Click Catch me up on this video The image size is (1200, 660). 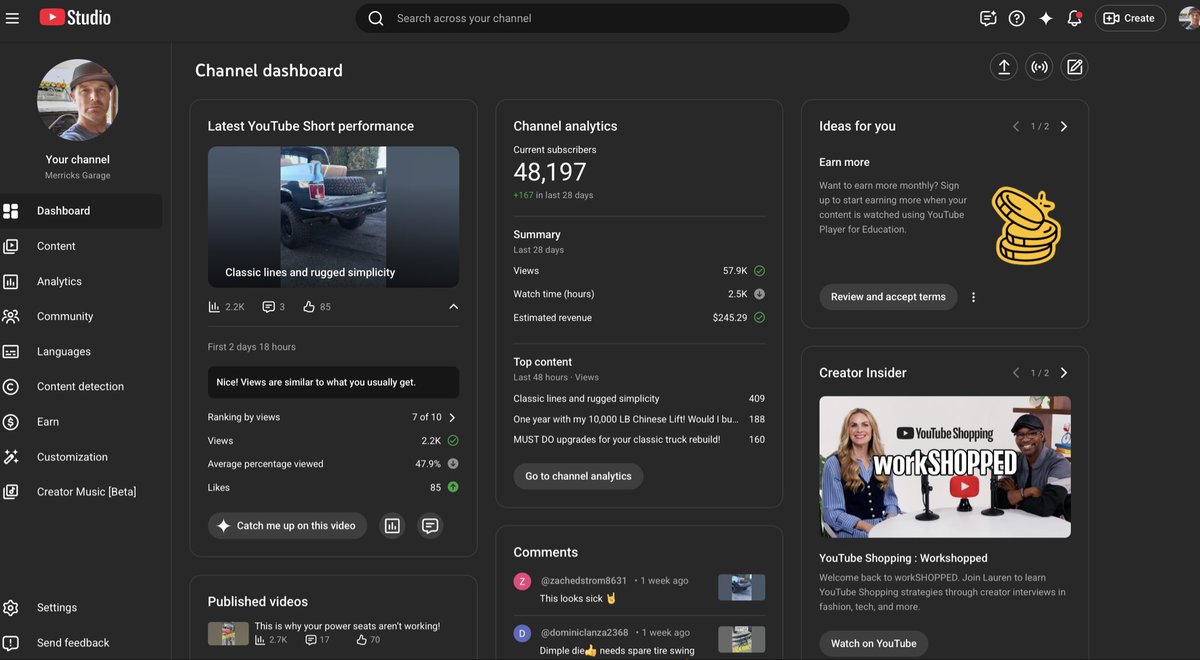click(287, 526)
